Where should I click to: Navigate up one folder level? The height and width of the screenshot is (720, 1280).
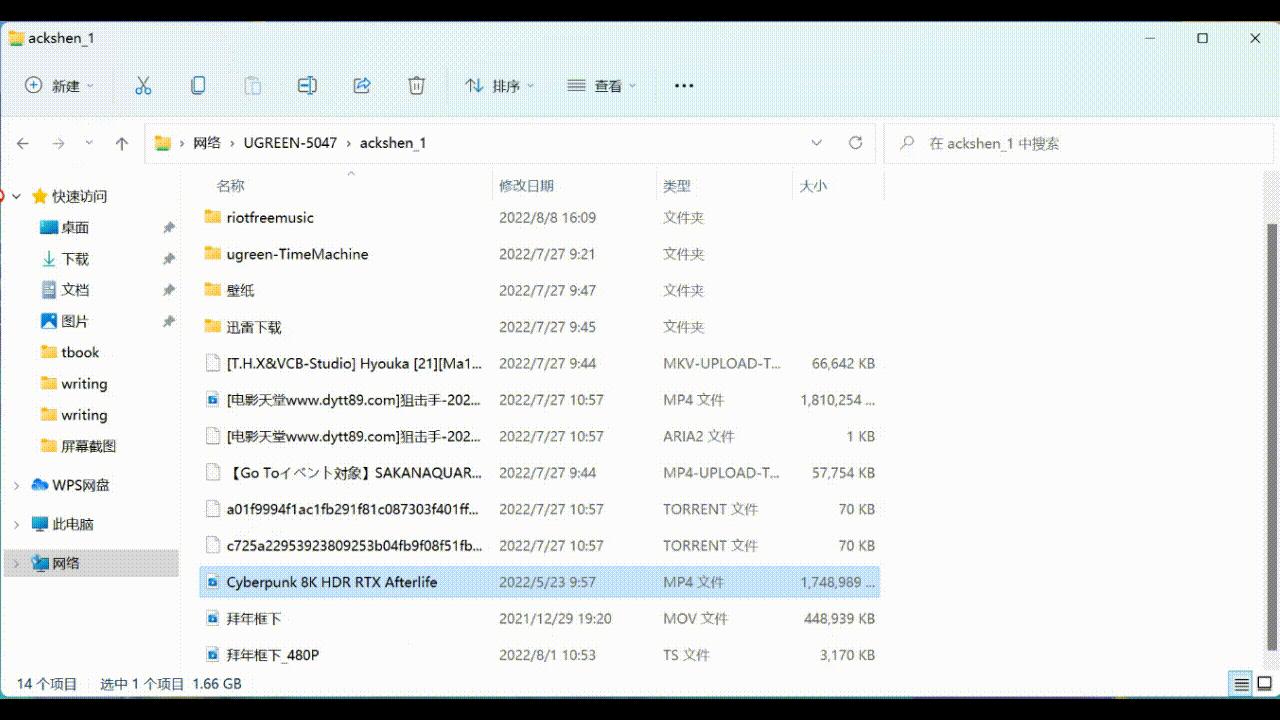[122, 142]
